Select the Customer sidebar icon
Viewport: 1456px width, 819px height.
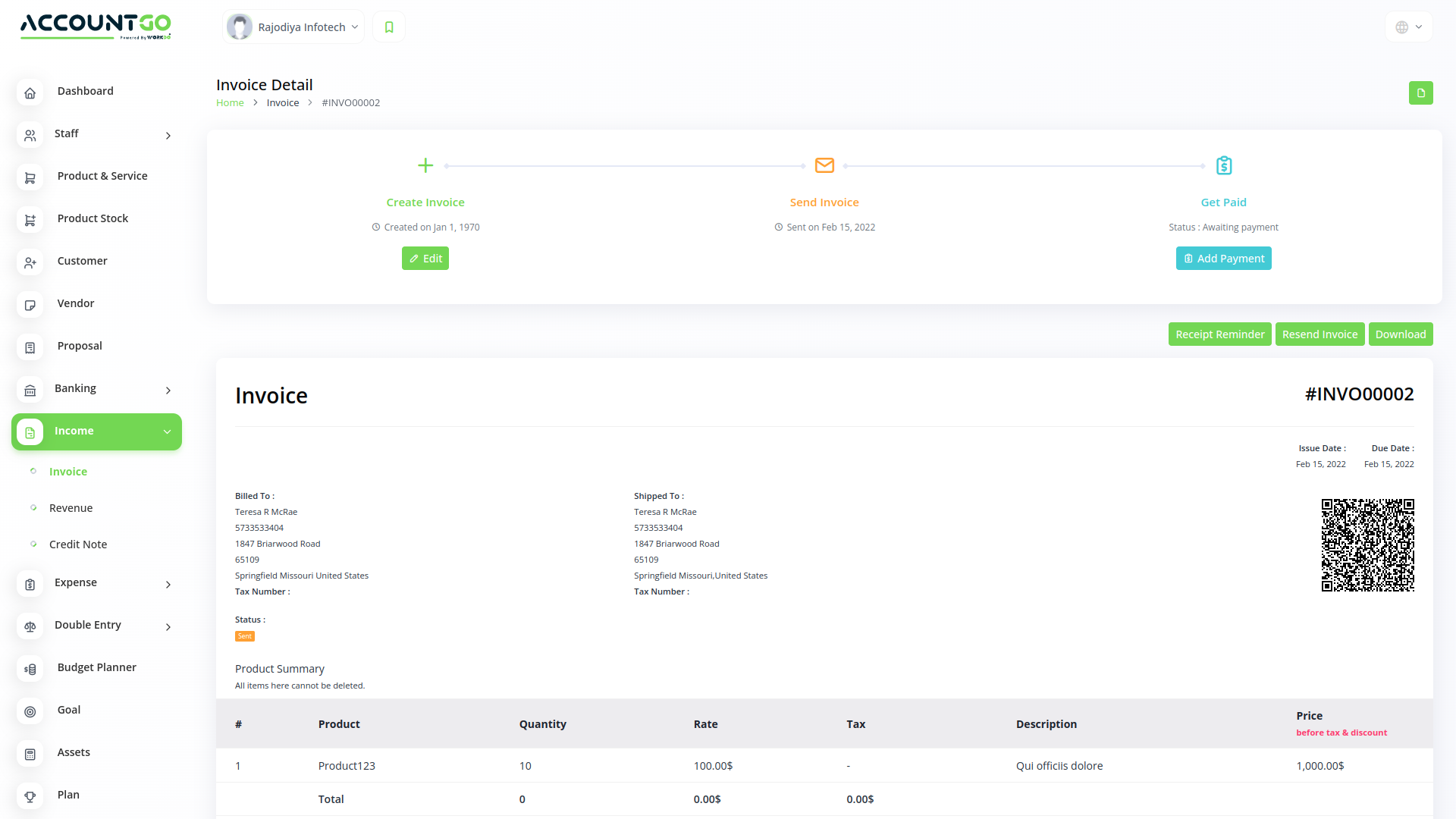pyautogui.click(x=30, y=262)
